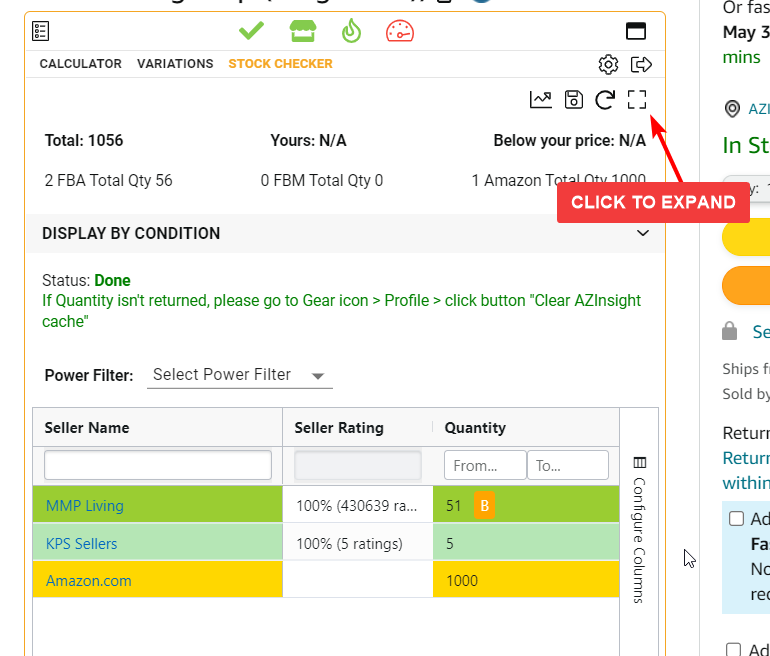Click the export arrow icon beside gear

pos(642,65)
